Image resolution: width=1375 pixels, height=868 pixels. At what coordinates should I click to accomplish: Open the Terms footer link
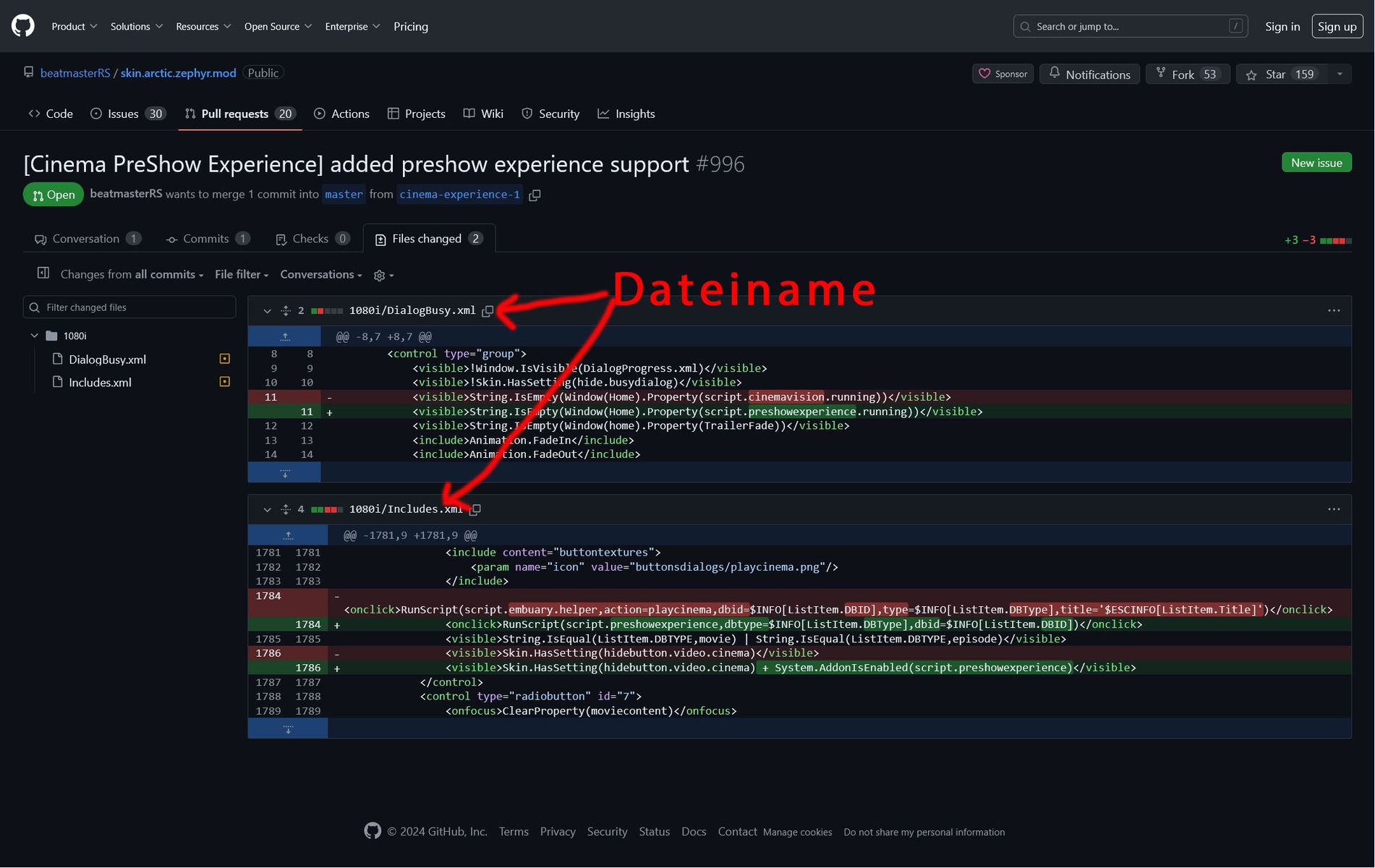click(514, 832)
